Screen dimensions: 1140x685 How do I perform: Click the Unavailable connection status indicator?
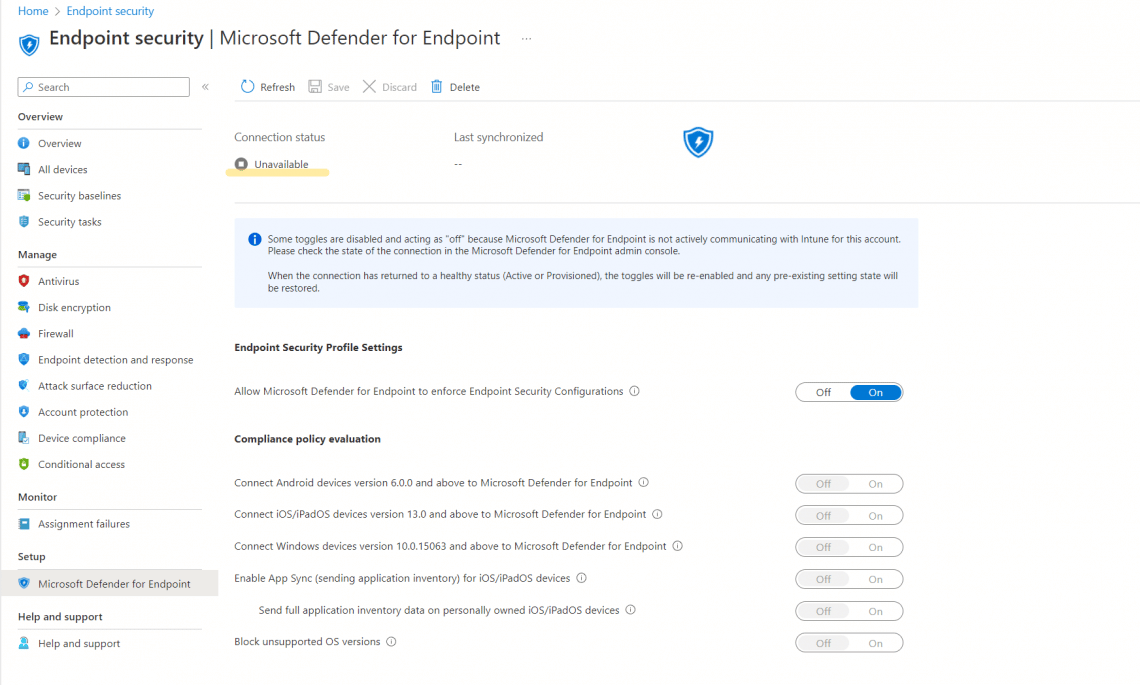(270, 163)
